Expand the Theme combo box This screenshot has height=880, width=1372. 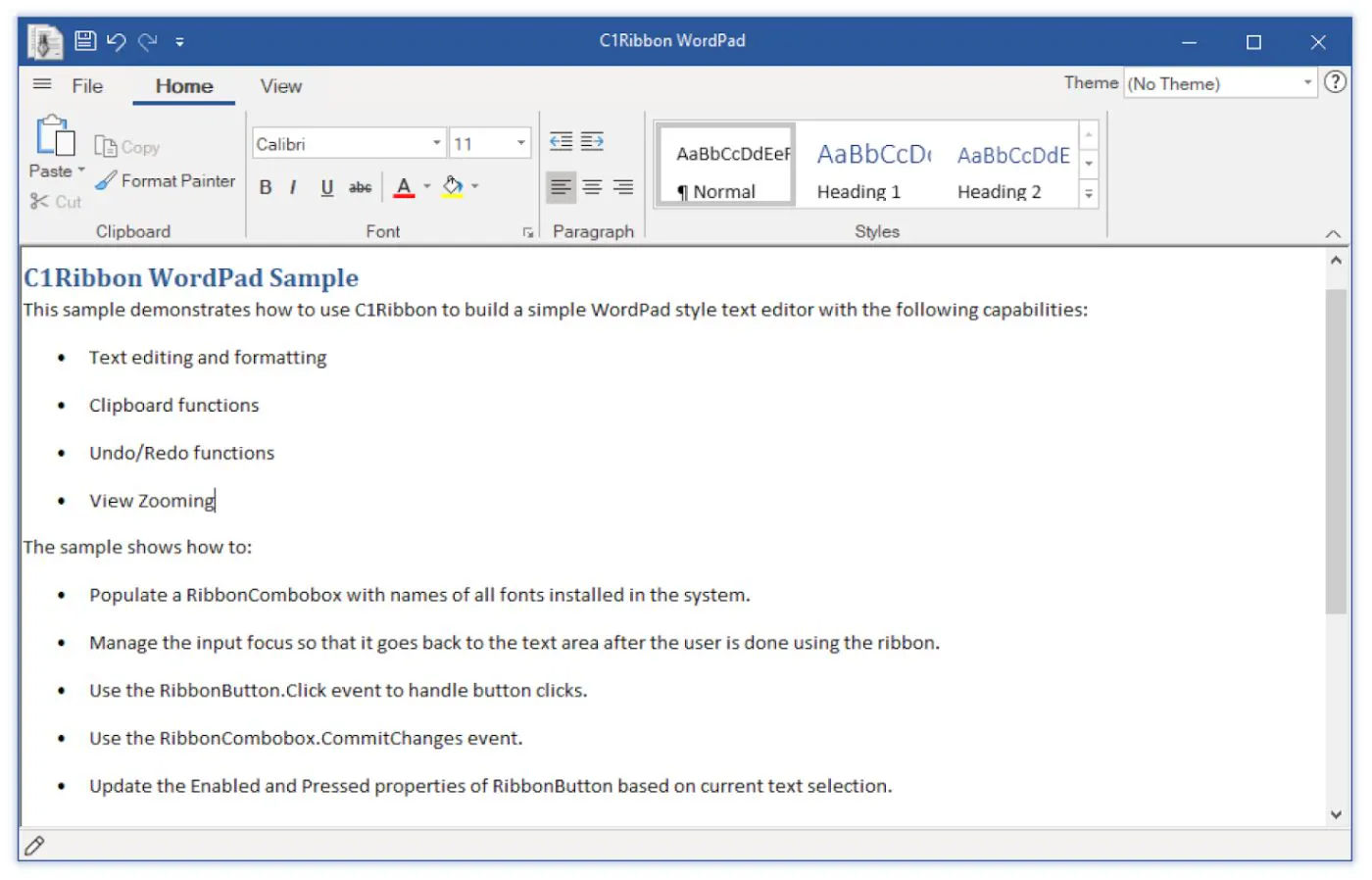(1307, 83)
